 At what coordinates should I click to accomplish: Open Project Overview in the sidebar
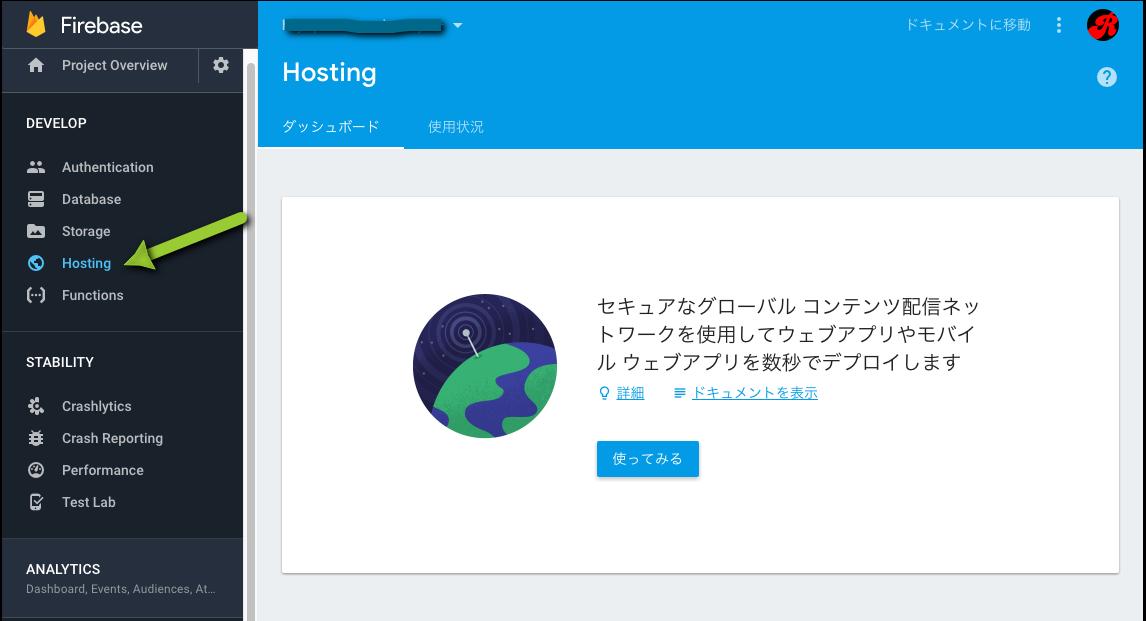pos(115,65)
